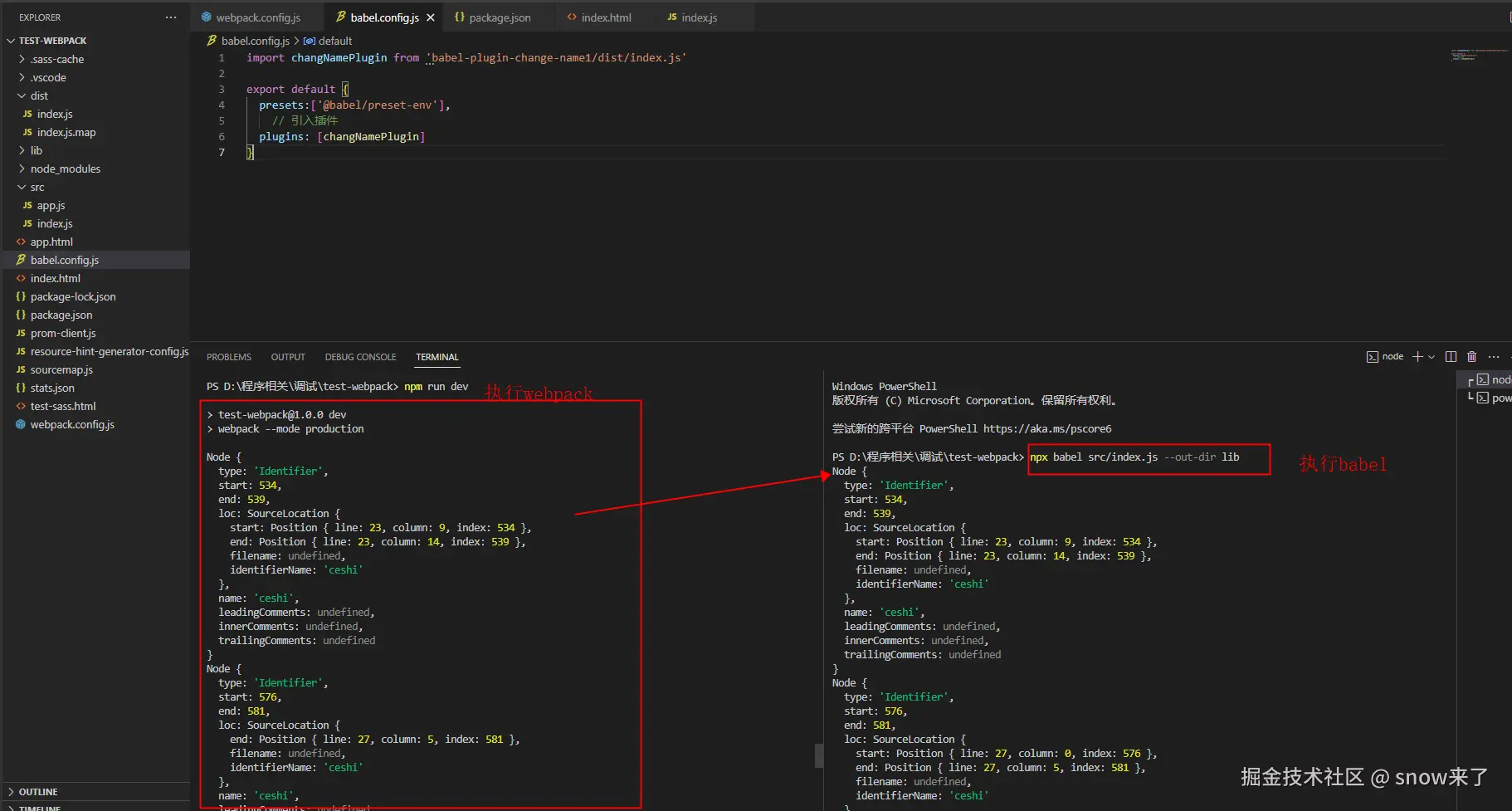Open the DEBUG CONSOLE panel tab
This screenshot has width=1512, height=811.
360,357
